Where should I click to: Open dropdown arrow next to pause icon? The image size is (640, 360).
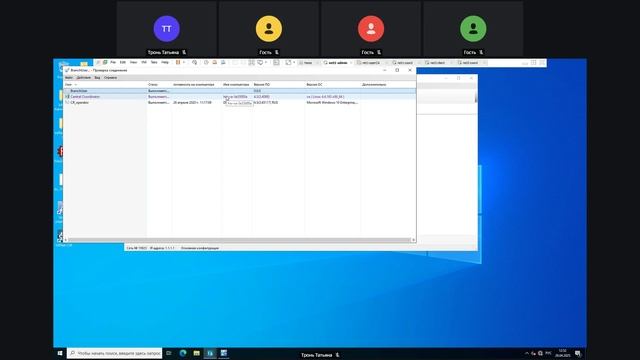coord(184,62)
